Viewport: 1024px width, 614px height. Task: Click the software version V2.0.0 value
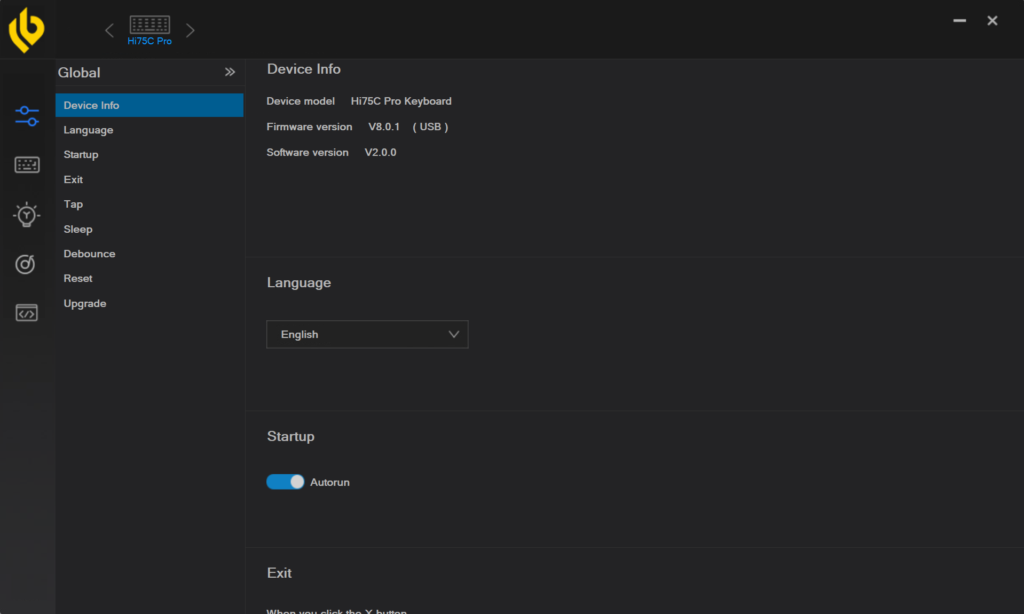[381, 152]
